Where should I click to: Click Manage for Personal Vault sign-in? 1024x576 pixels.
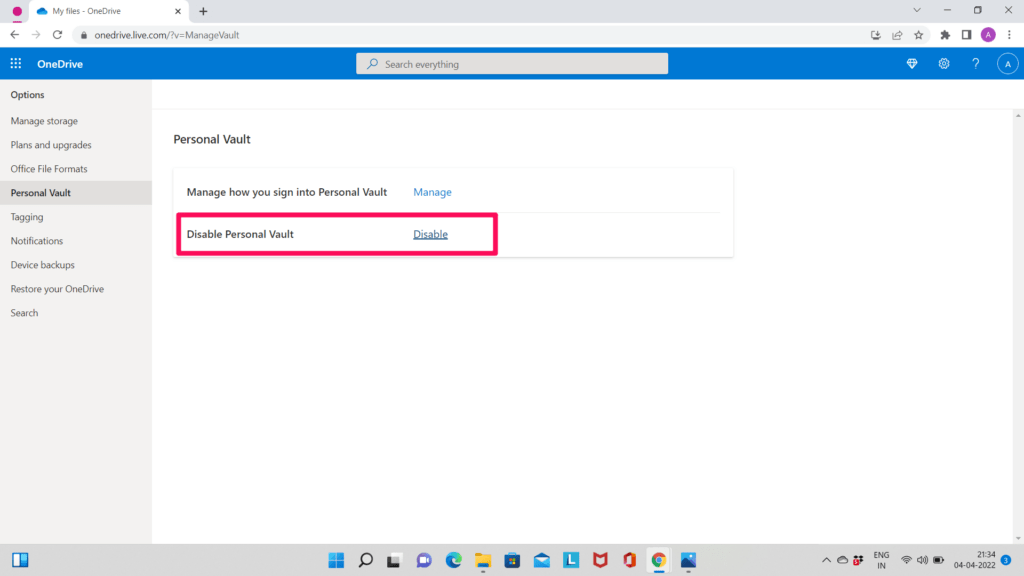point(432,192)
